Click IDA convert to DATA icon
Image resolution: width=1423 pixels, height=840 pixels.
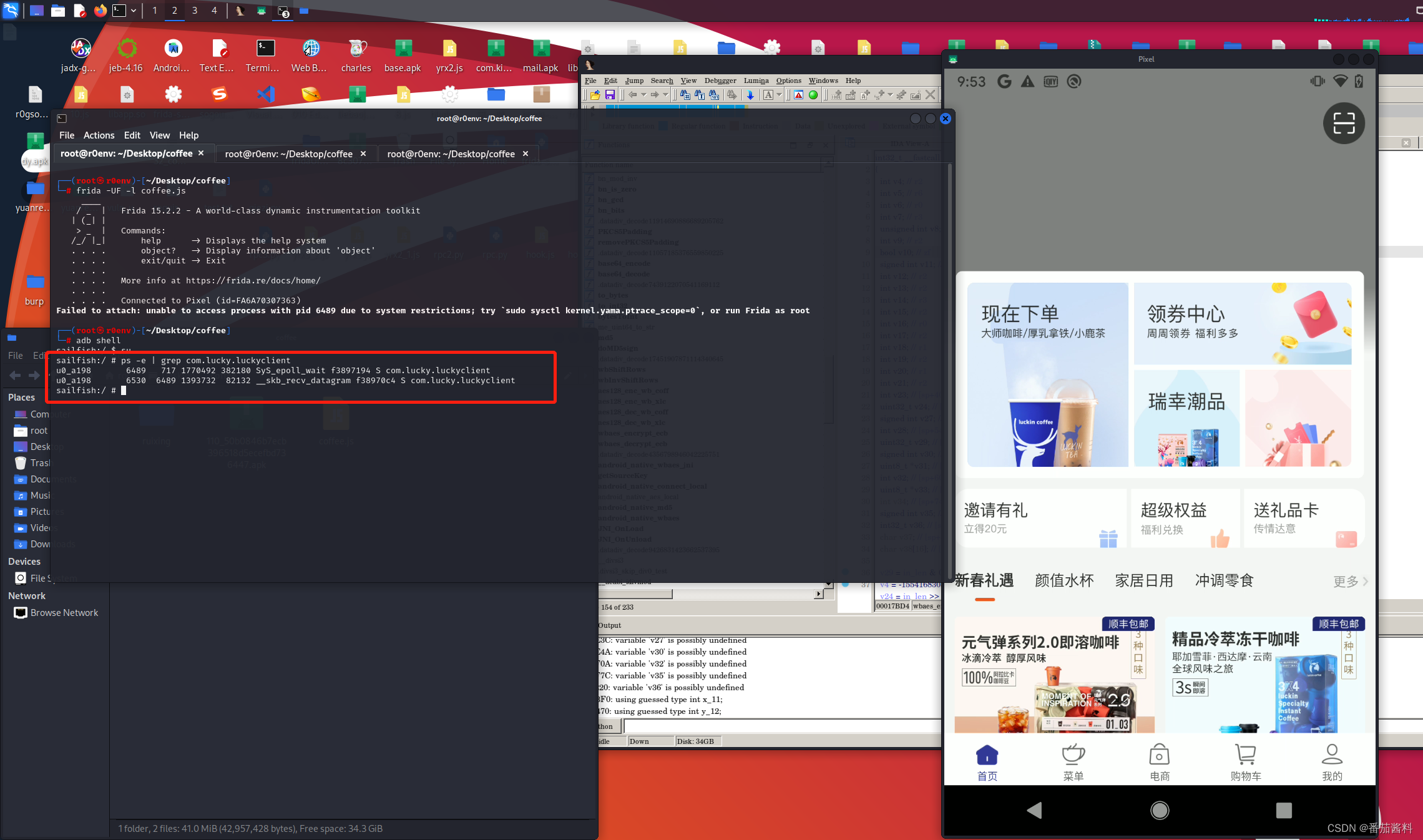click(851, 95)
